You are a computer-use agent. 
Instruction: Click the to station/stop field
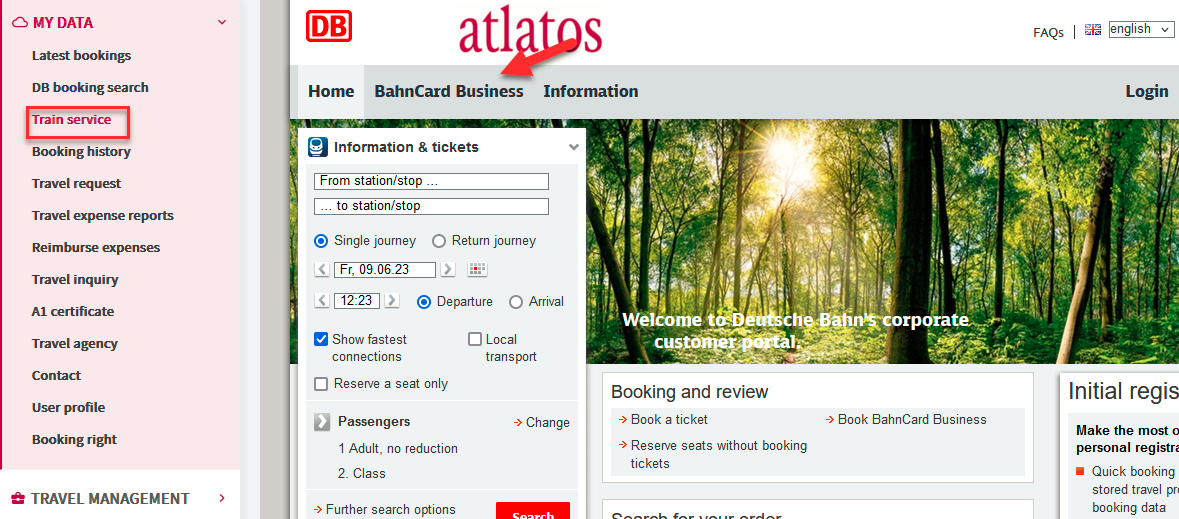432,206
